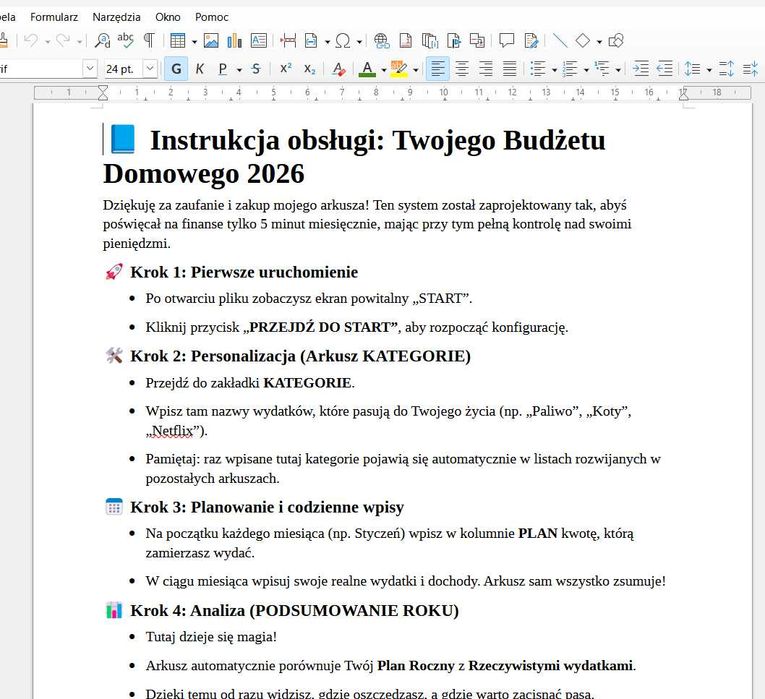Align paragraph to the left
The width and height of the screenshot is (765, 699).
click(x=438, y=69)
